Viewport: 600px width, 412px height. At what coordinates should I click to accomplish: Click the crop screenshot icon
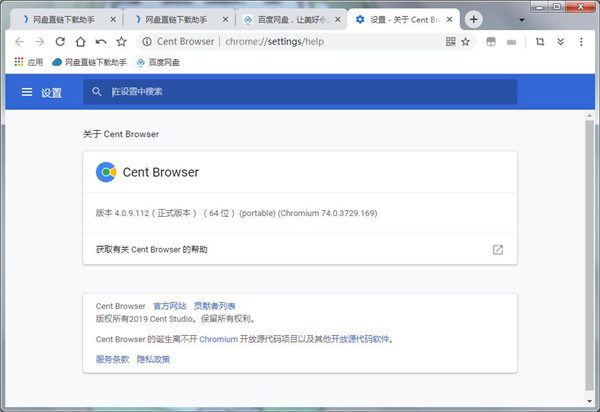[x=540, y=41]
